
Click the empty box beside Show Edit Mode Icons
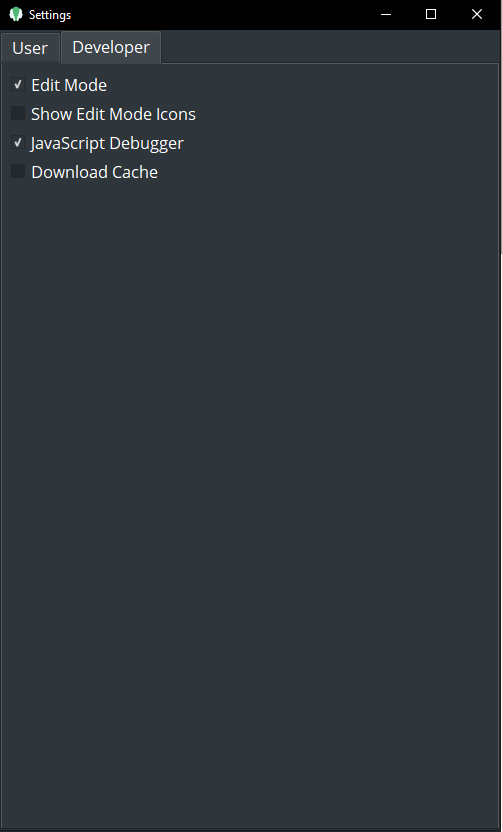(18, 114)
